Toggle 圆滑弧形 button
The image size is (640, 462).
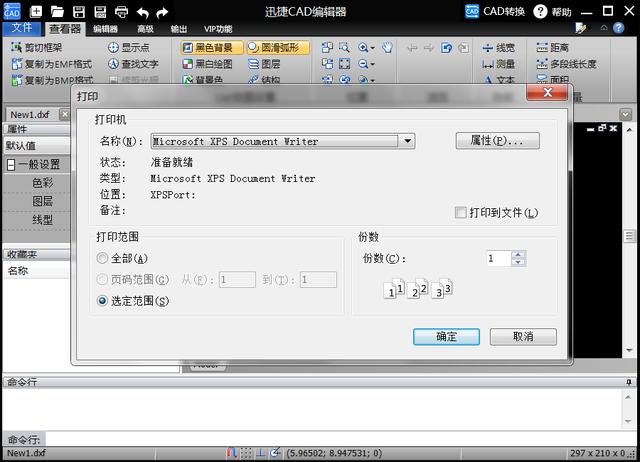pyautogui.click(x=278, y=48)
